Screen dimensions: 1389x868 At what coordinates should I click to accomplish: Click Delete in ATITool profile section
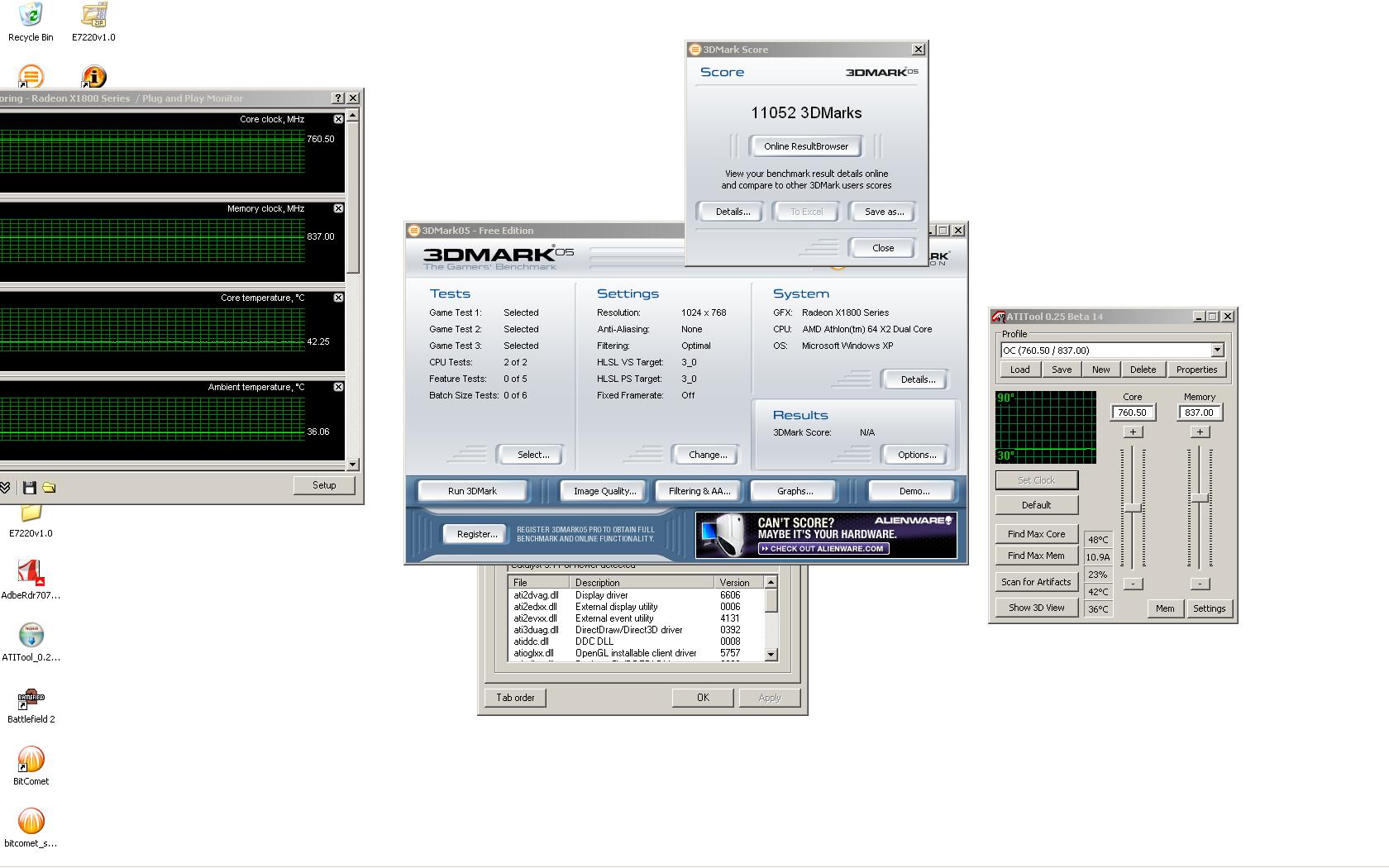[x=1143, y=370]
